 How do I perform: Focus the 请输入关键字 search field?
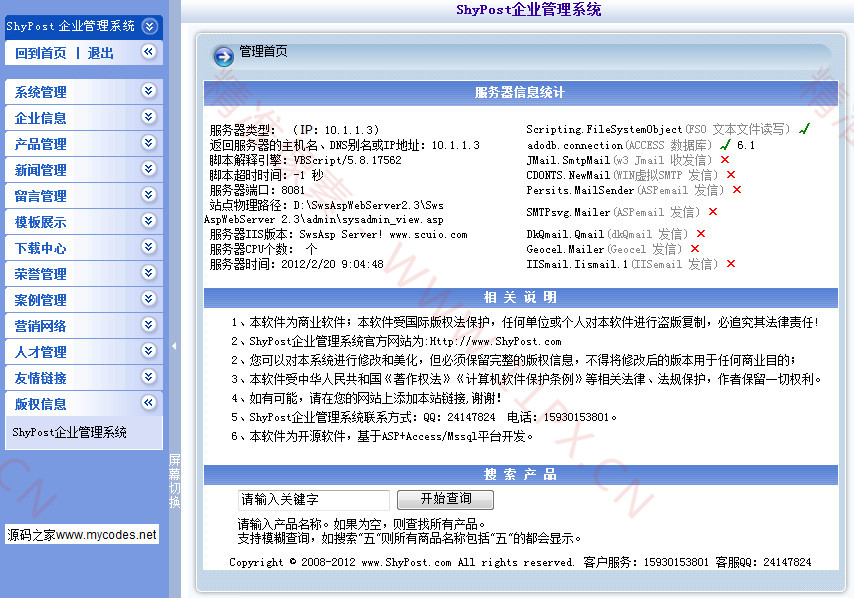point(314,500)
